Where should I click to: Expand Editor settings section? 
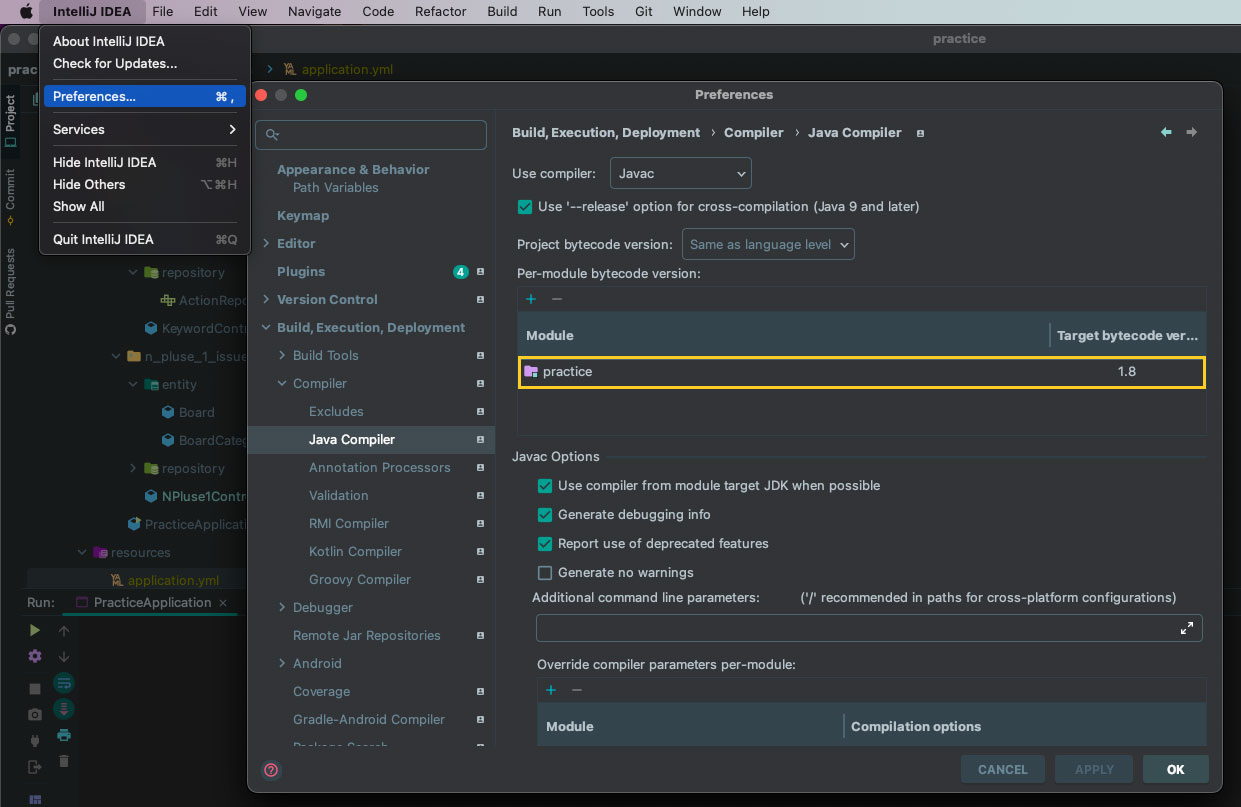[x=266, y=243]
